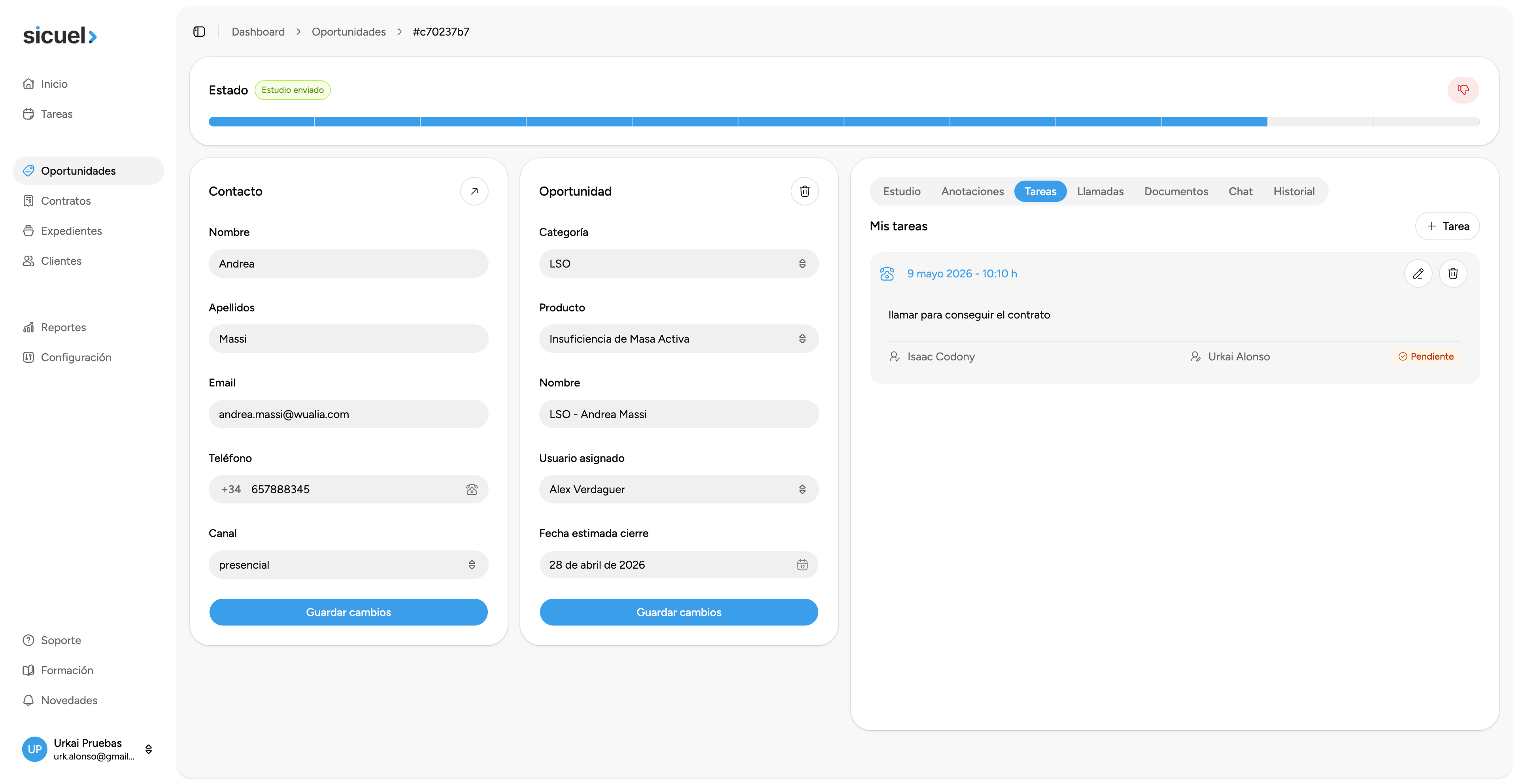Viewport: 1518px width, 784px height.
Task: Open the Chat tab
Action: tap(1240, 191)
